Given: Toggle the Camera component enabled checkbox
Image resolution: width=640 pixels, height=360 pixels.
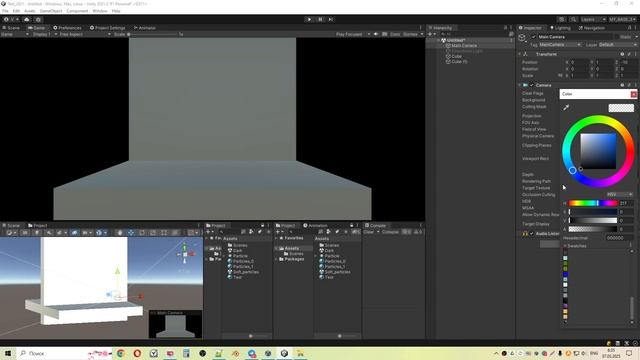Looking at the screenshot, I should click(531, 85).
